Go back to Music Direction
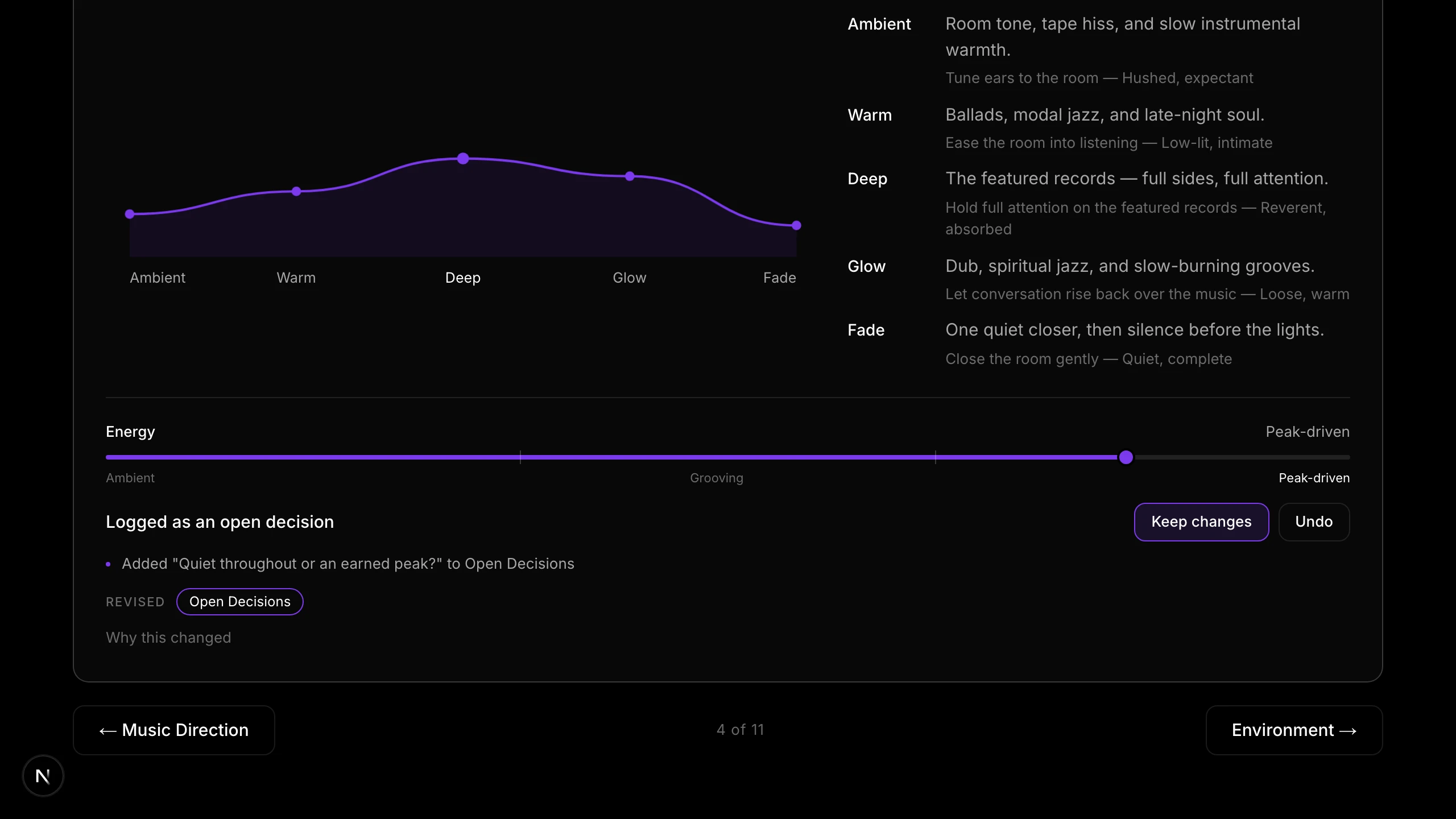Screen dimensions: 1456x819 pyautogui.click(x=173, y=730)
